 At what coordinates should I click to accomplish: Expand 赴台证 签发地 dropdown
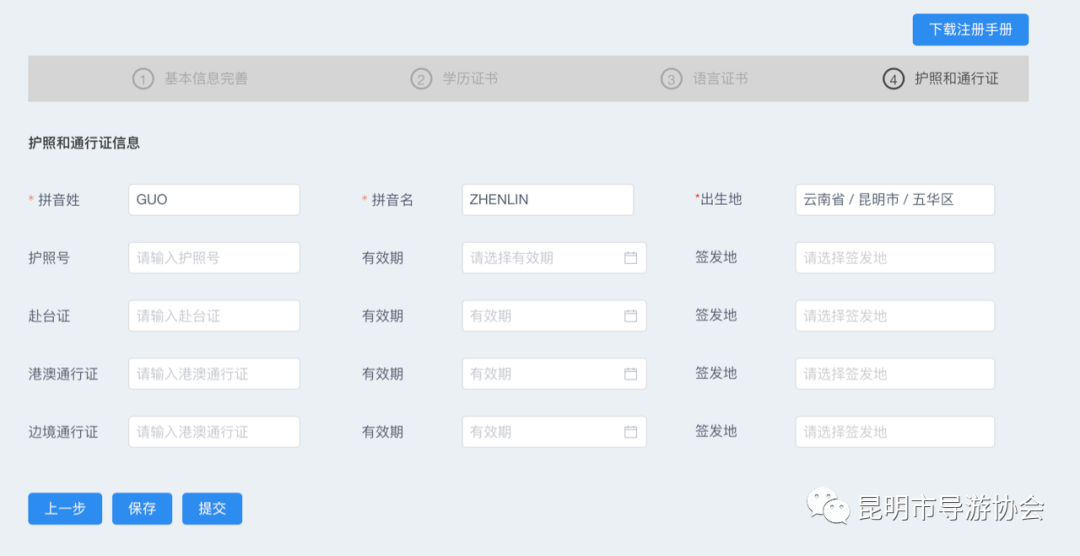coord(894,316)
